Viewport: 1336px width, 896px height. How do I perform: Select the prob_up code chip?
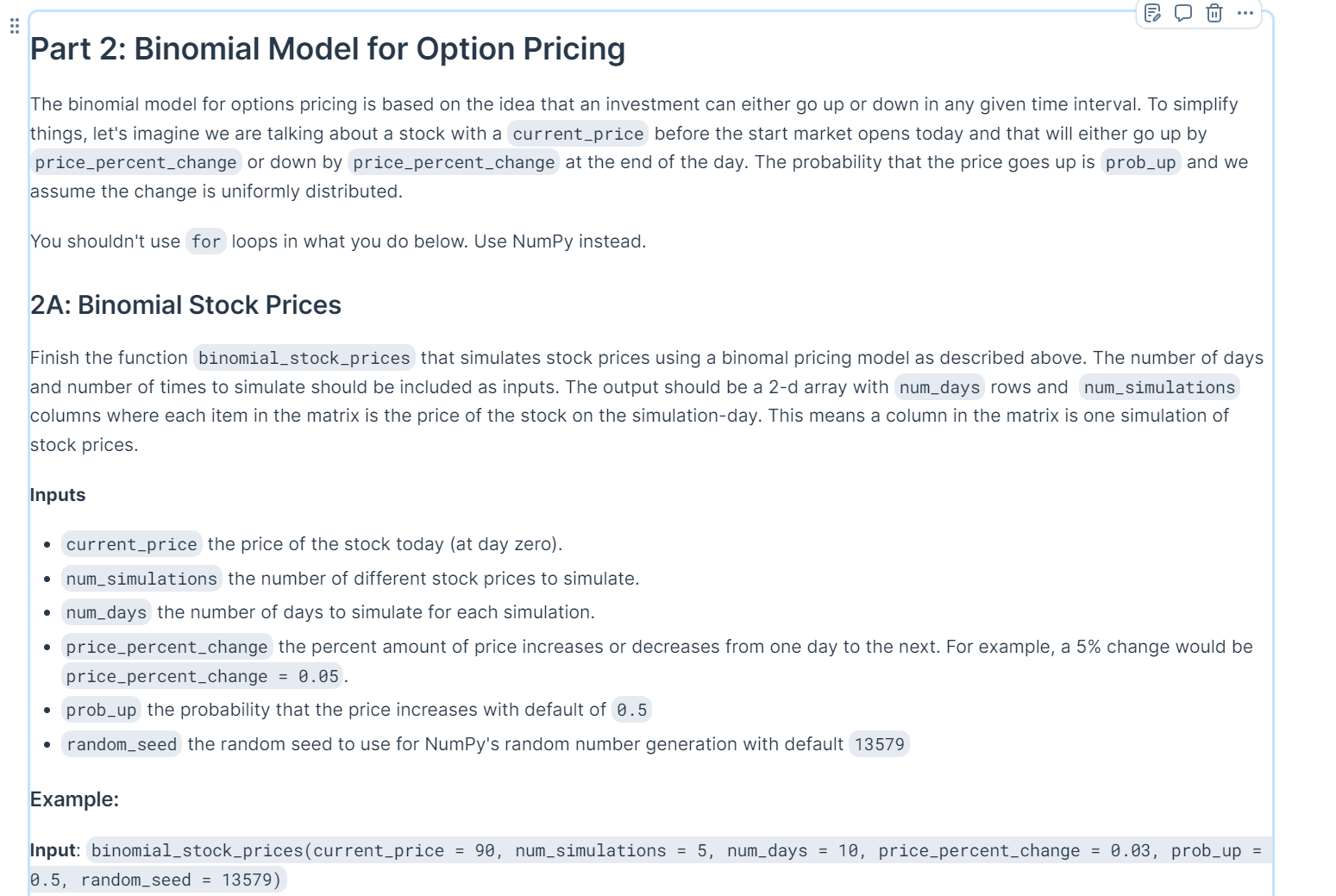(x=102, y=710)
